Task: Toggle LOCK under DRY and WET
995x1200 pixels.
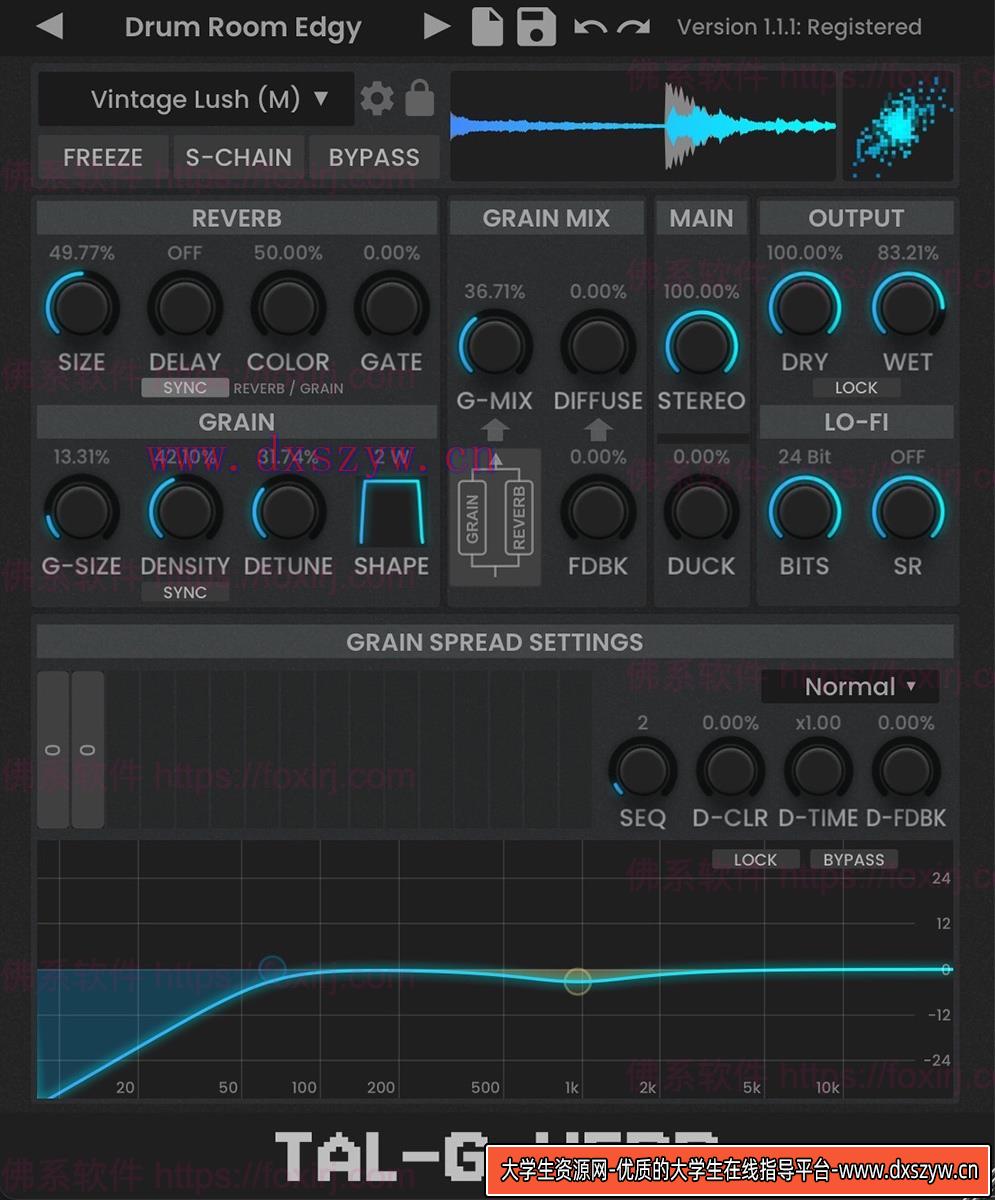Action: 856,387
